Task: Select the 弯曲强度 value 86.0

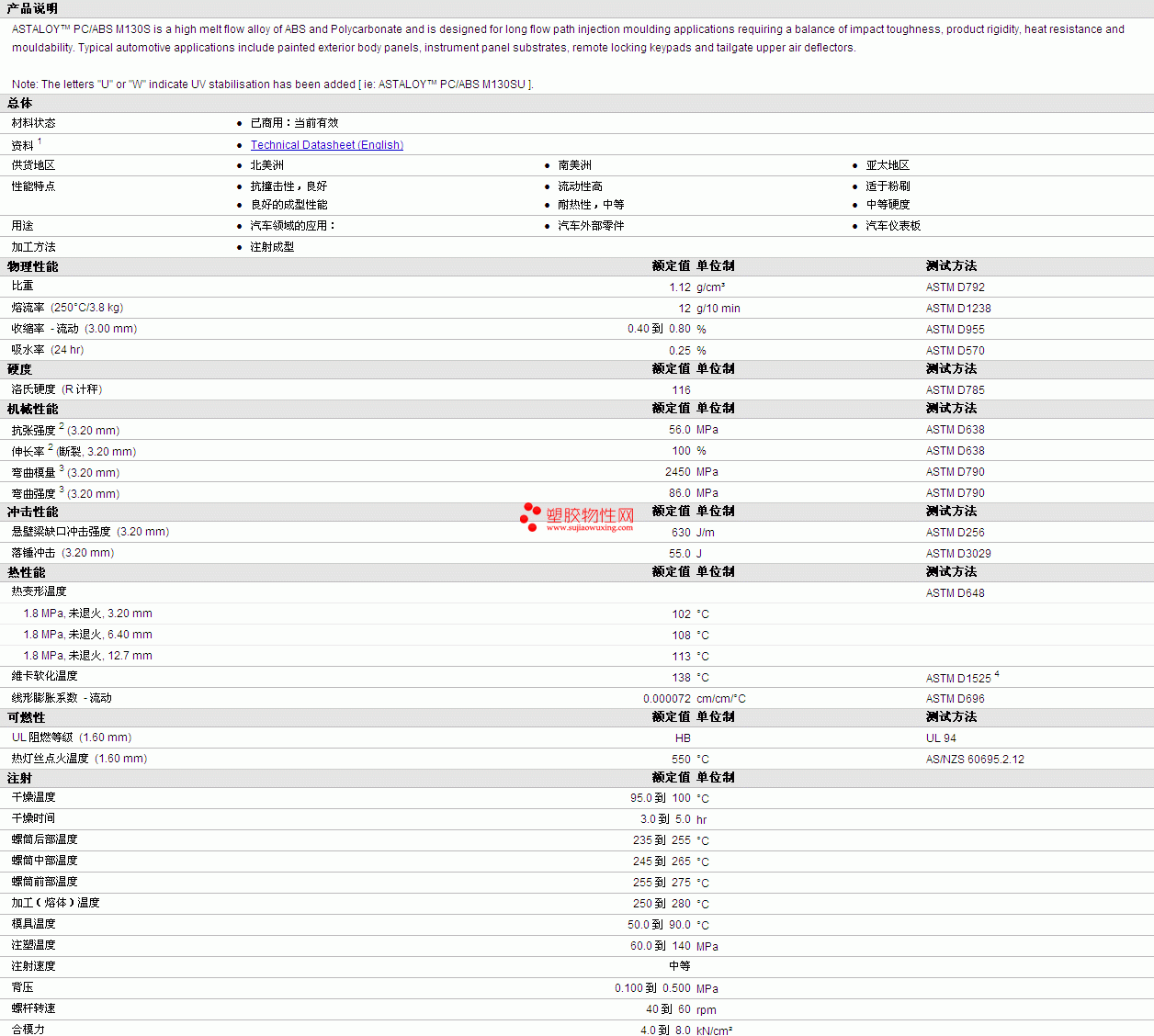Action: [680, 493]
